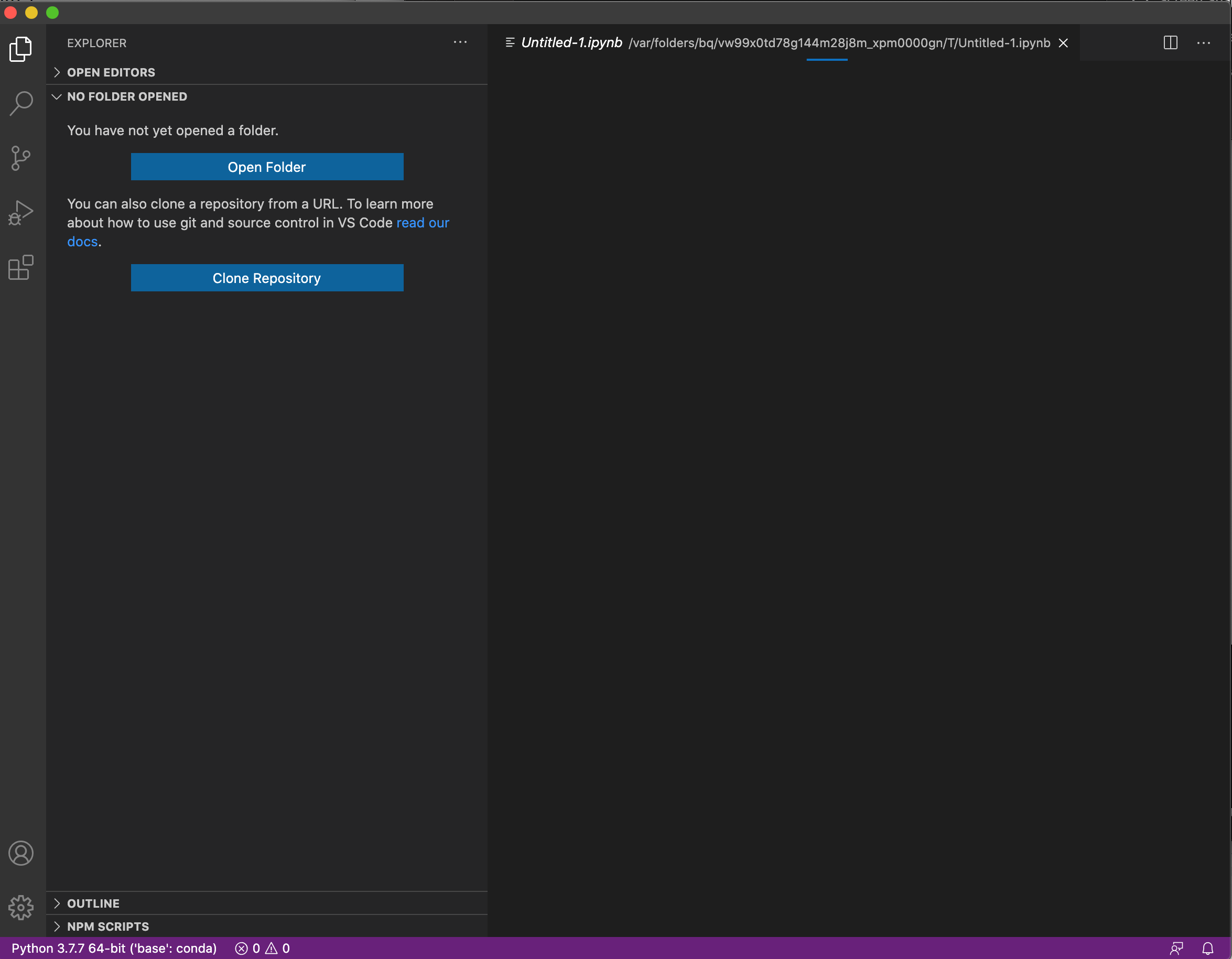Open the Extensions view
The image size is (1232, 959).
pos(21,268)
